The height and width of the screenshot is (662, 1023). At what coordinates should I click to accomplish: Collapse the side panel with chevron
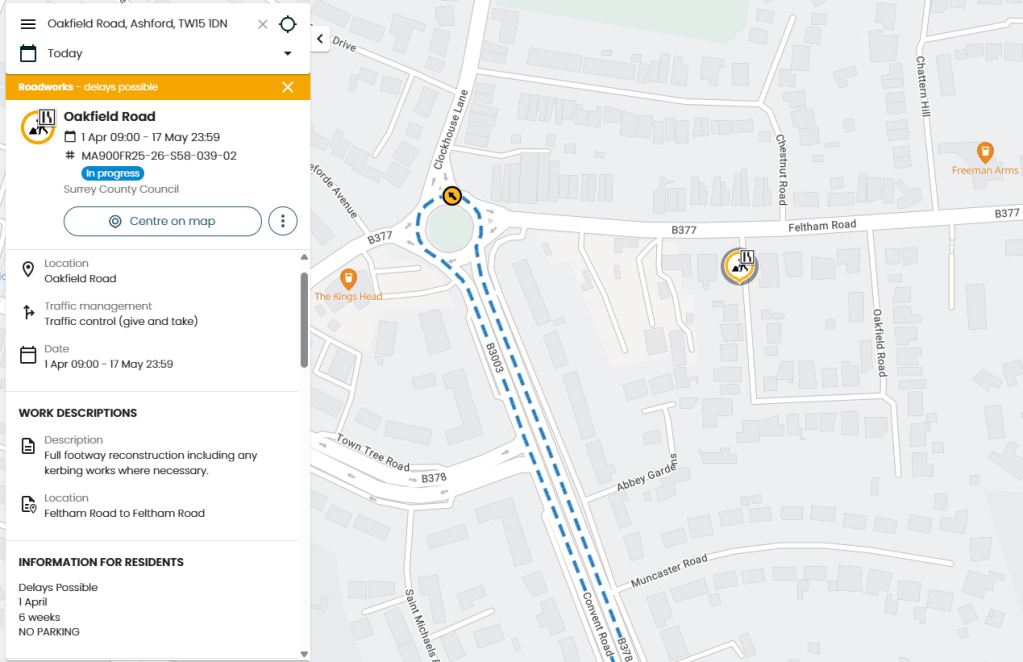click(x=320, y=39)
